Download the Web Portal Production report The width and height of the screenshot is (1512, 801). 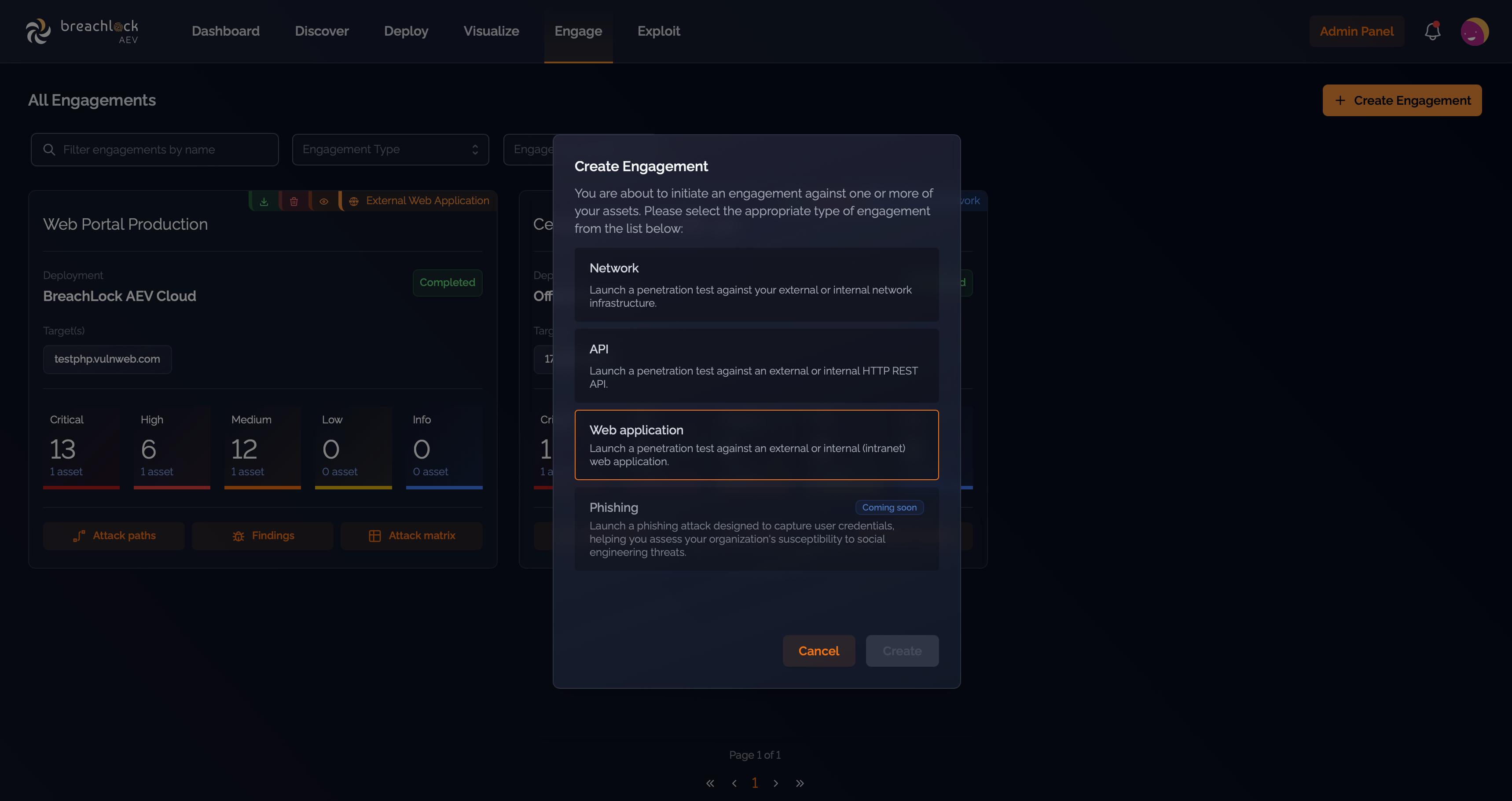pos(264,202)
